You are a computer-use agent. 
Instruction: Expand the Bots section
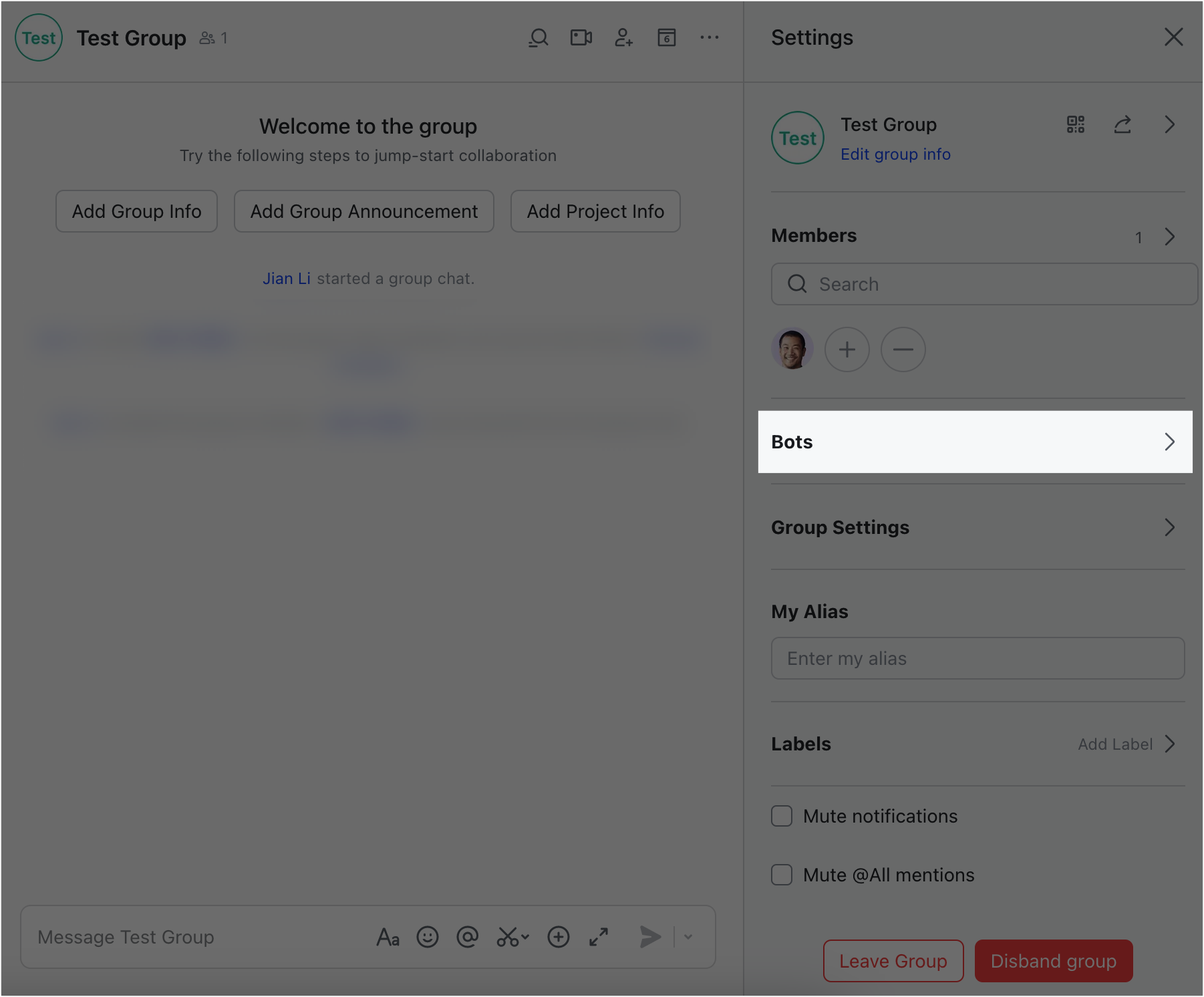click(x=975, y=442)
